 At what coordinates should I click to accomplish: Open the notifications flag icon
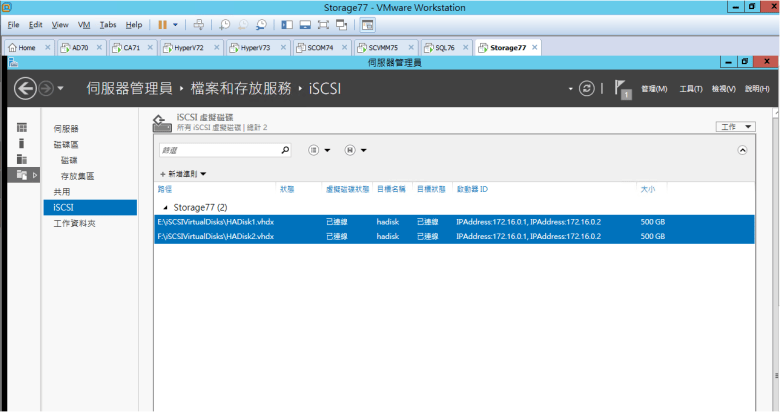click(621, 89)
